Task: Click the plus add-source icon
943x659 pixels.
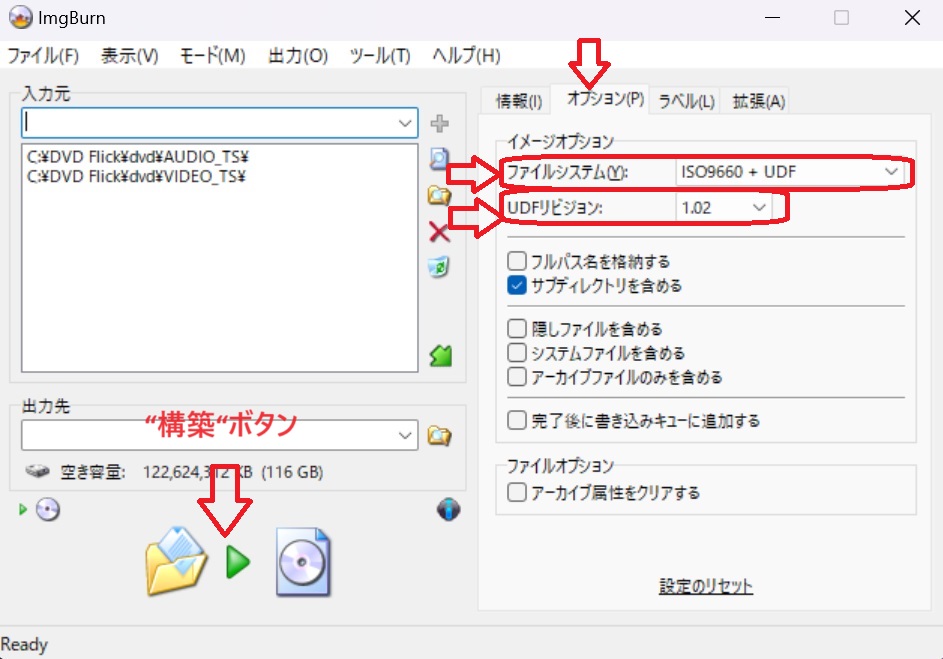Action: click(x=440, y=123)
